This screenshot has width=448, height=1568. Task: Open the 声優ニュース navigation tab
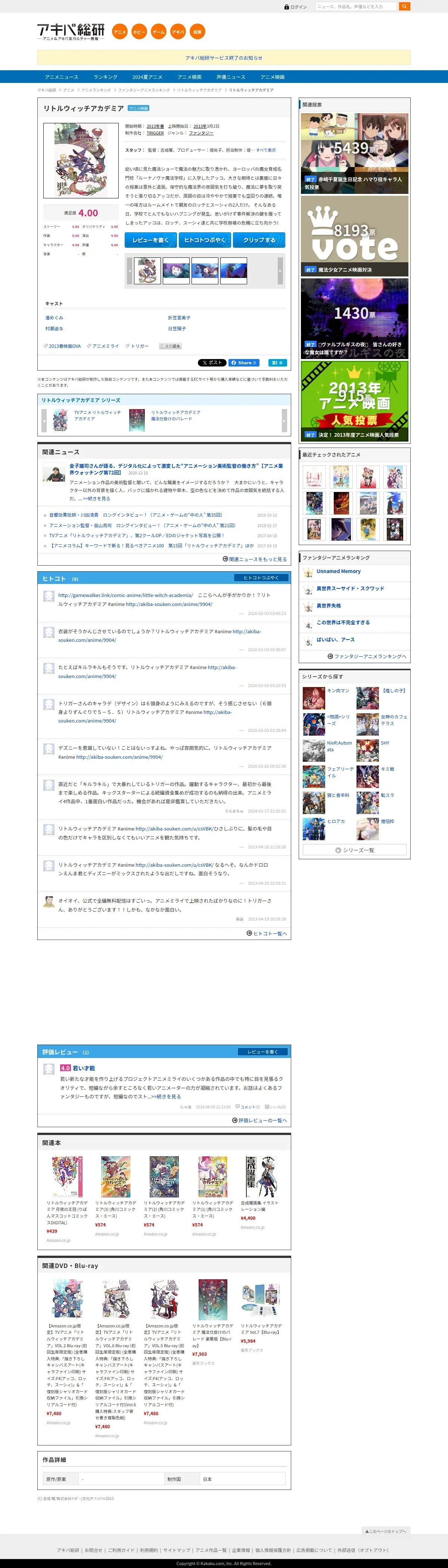click(x=231, y=77)
